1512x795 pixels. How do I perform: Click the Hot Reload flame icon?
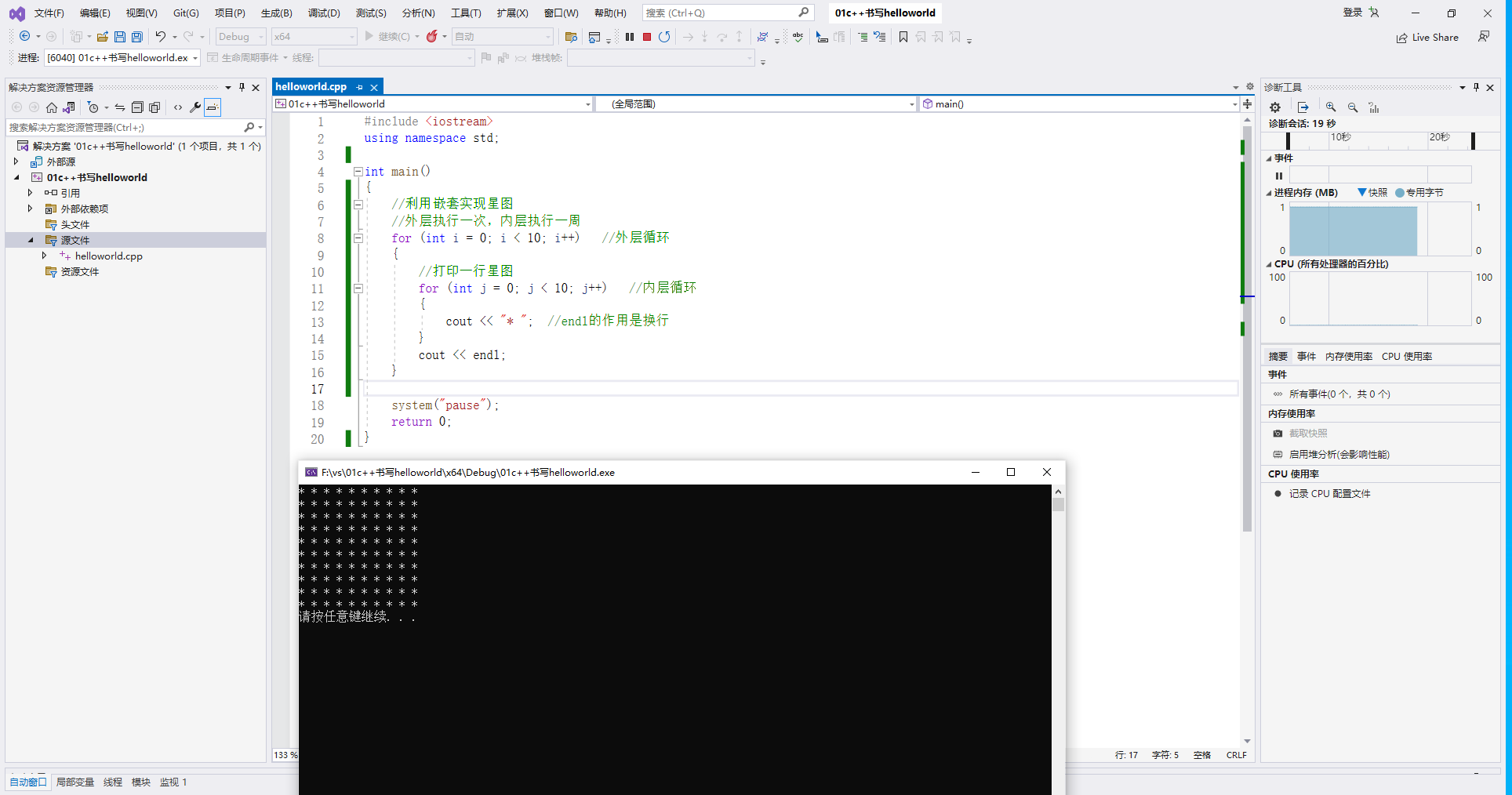[x=431, y=37]
